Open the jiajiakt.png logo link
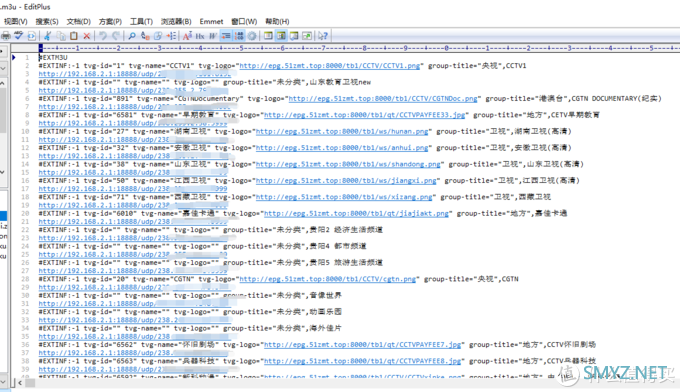 click(356, 214)
